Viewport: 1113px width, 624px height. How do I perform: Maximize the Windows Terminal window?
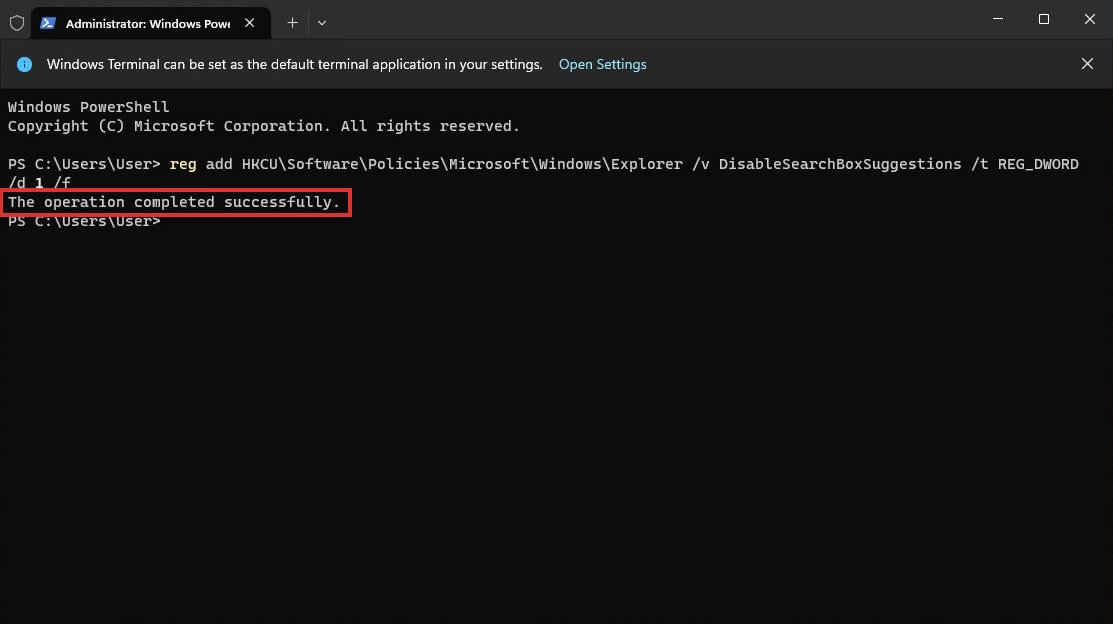[1043, 19]
